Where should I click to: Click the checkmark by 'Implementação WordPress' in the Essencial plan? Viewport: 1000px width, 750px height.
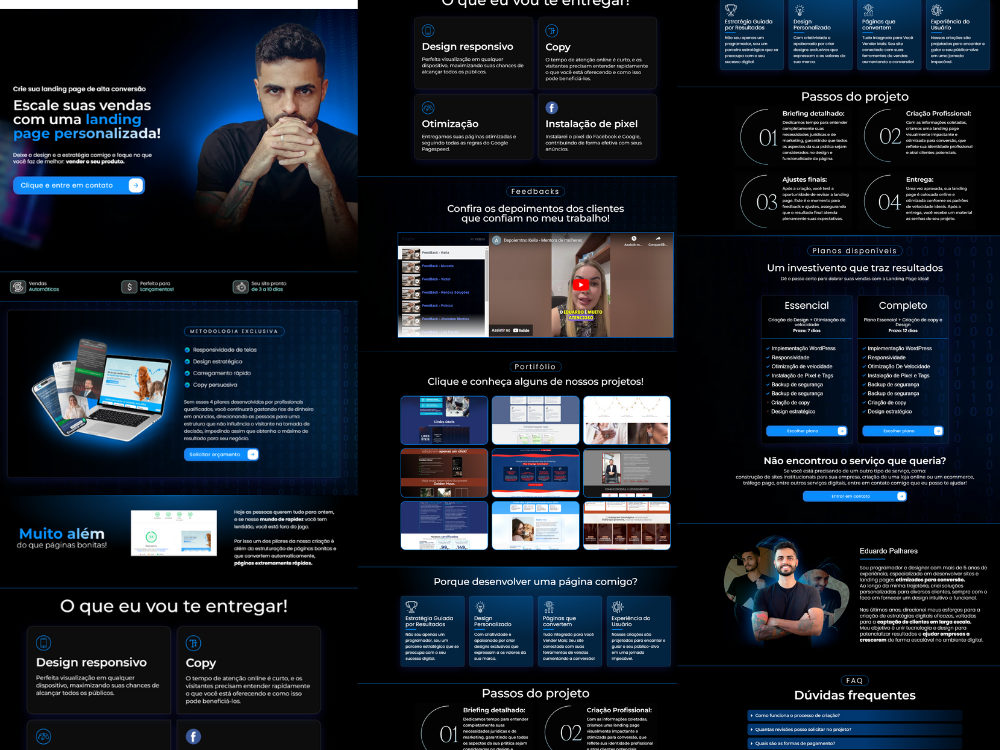coord(767,348)
